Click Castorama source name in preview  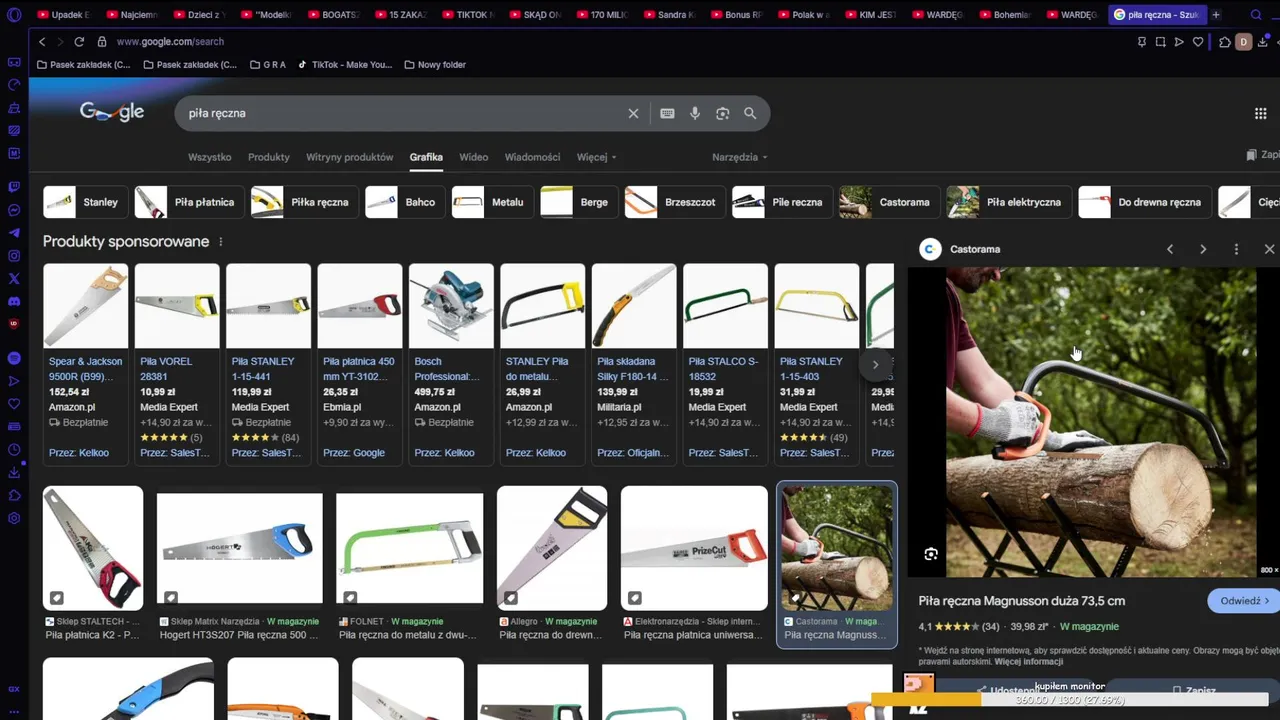(975, 249)
